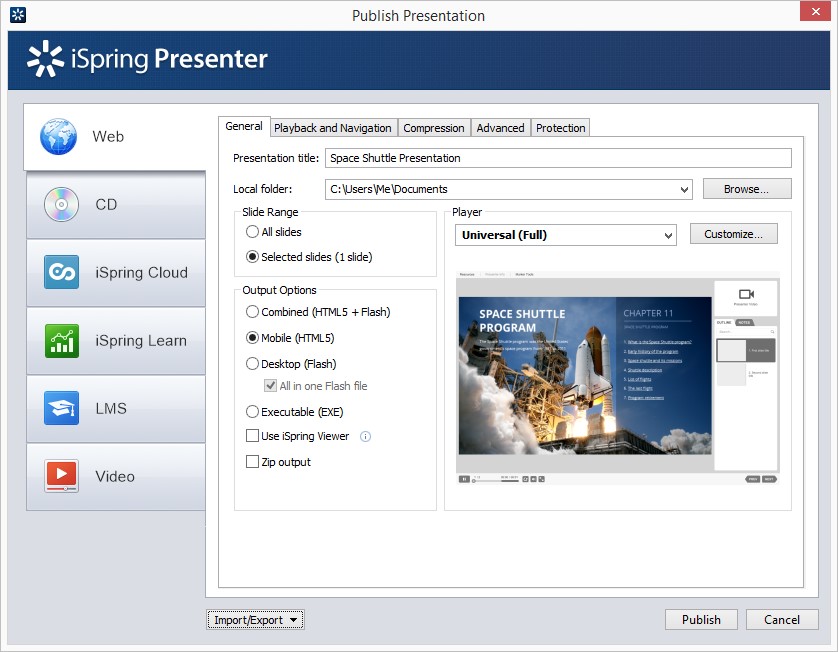Click the preview PREV button
The image size is (838, 652).
(752, 479)
